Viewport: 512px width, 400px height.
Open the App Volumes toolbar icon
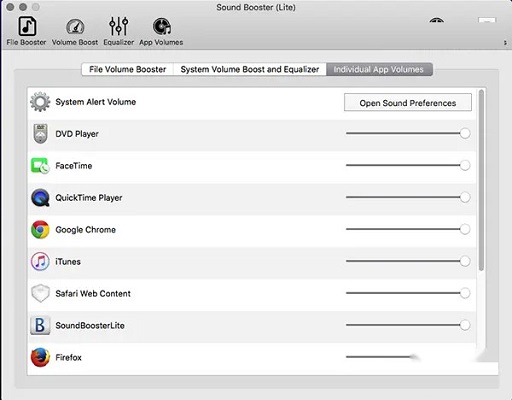[x=162, y=27]
